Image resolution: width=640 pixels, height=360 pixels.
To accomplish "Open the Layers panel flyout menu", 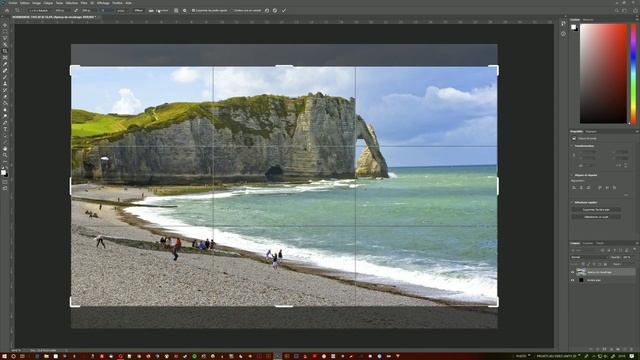I will [636, 243].
